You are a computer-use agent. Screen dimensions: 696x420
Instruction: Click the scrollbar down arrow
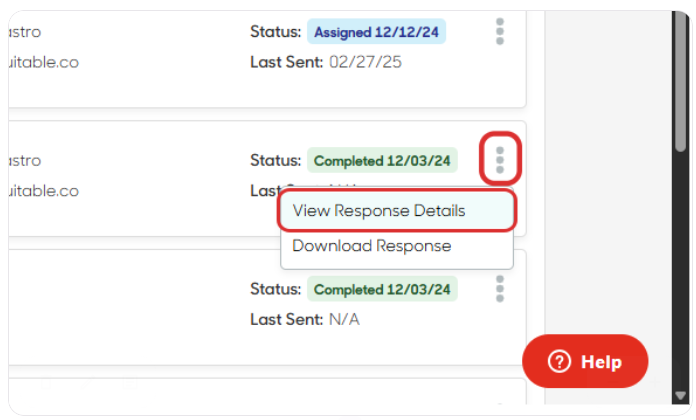(680, 395)
